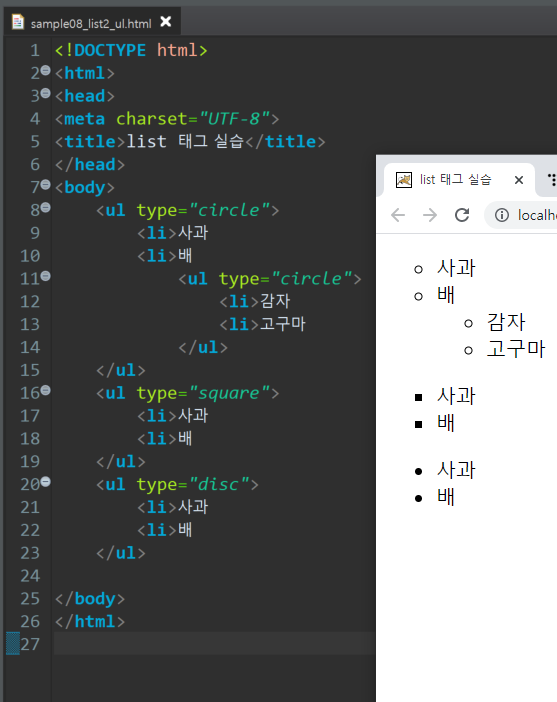Screen dimensions: 557x702
Task: Close the sample08_list2_ul.html editor tab
Action: 166,21
